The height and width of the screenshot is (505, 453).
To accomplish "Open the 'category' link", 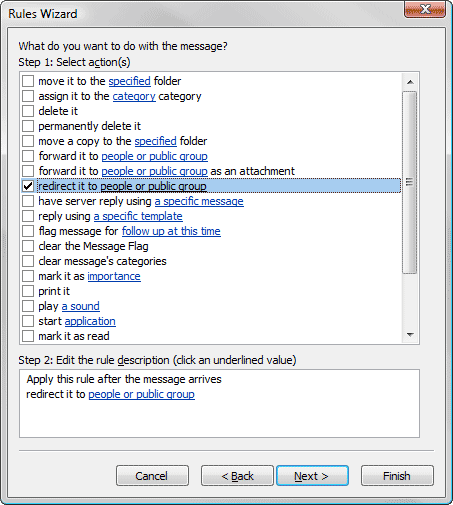I will (134, 96).
